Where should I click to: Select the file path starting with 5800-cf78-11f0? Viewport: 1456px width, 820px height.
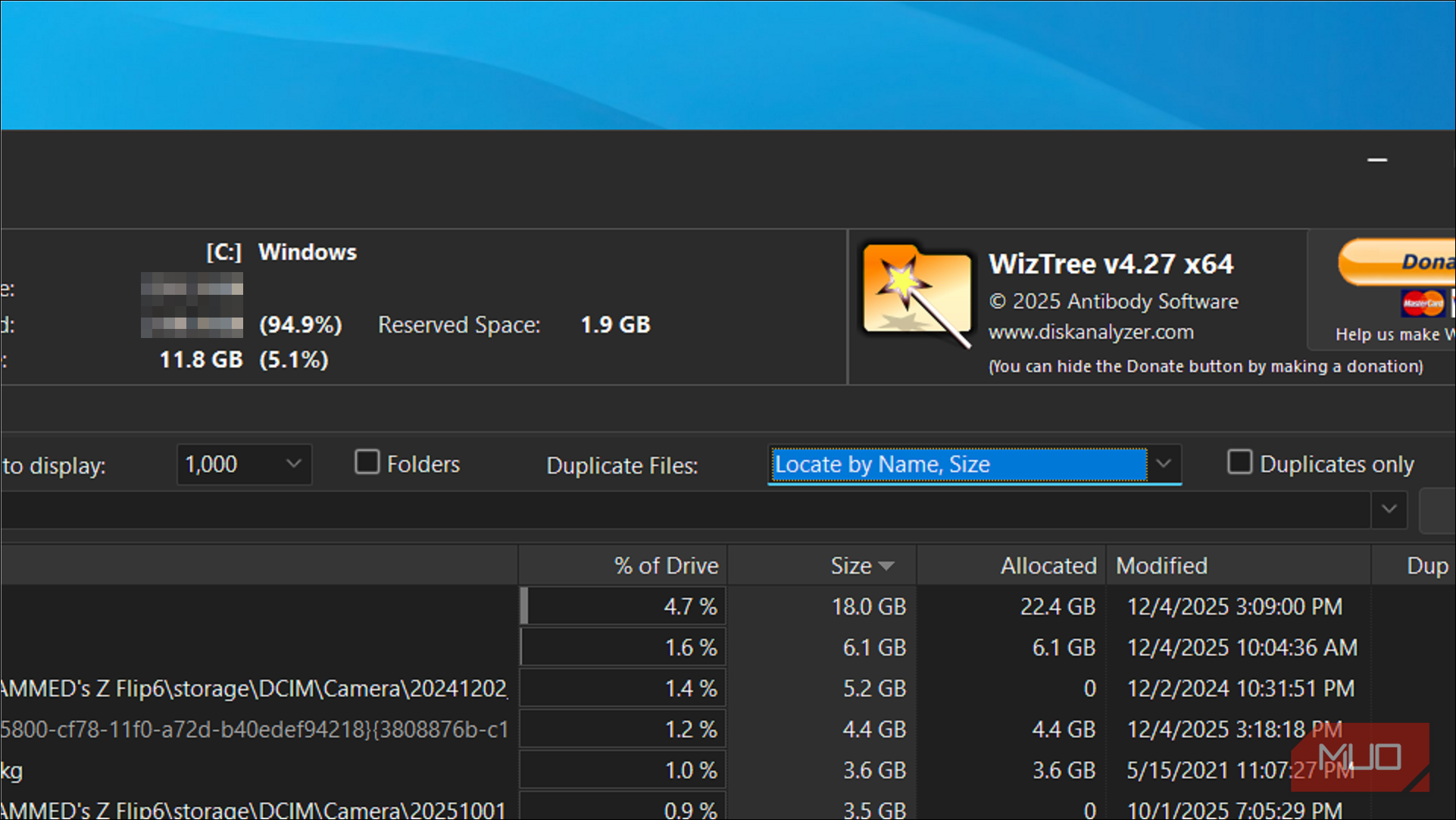pos(255,729)
